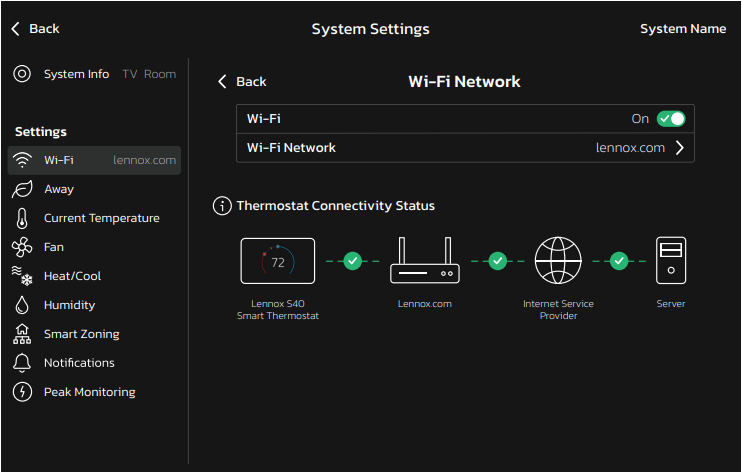
Task: Open Notifications settings
Action: click(x=94, y=363)
